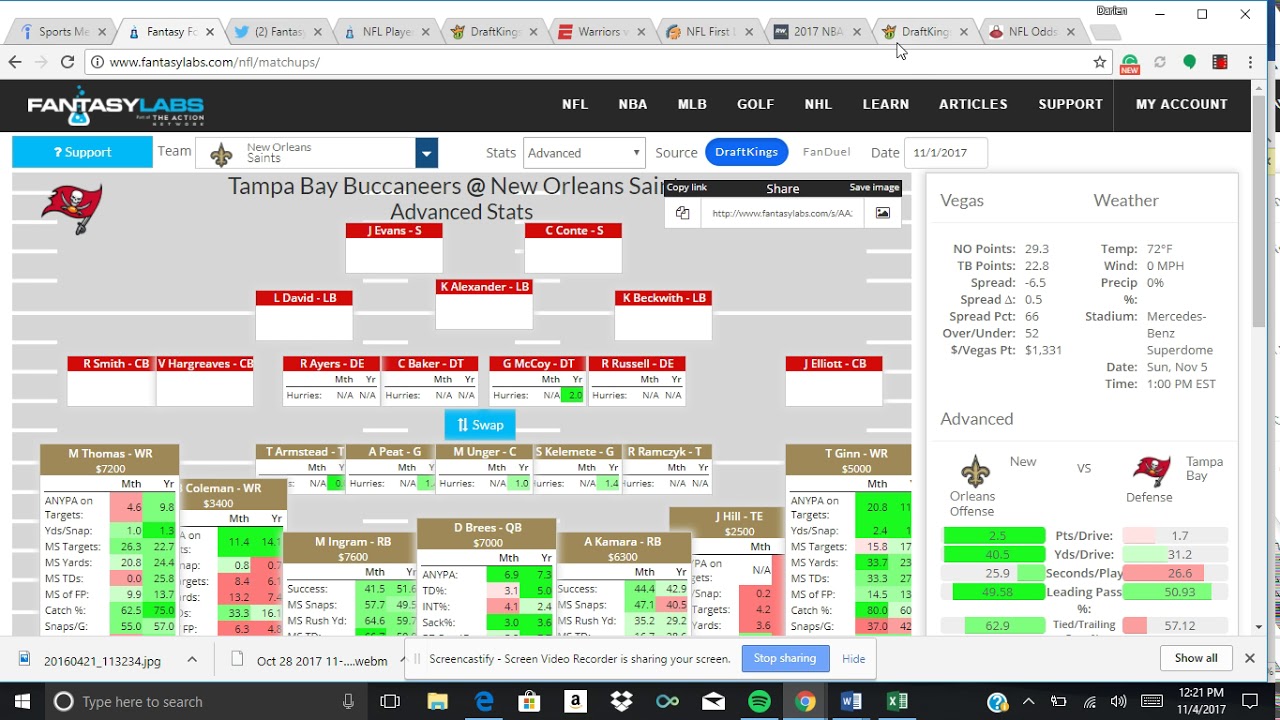This screenshot has height=720, width=1280.
Task: Launch File Explorer from the taskbar
Action: [437, 701]
